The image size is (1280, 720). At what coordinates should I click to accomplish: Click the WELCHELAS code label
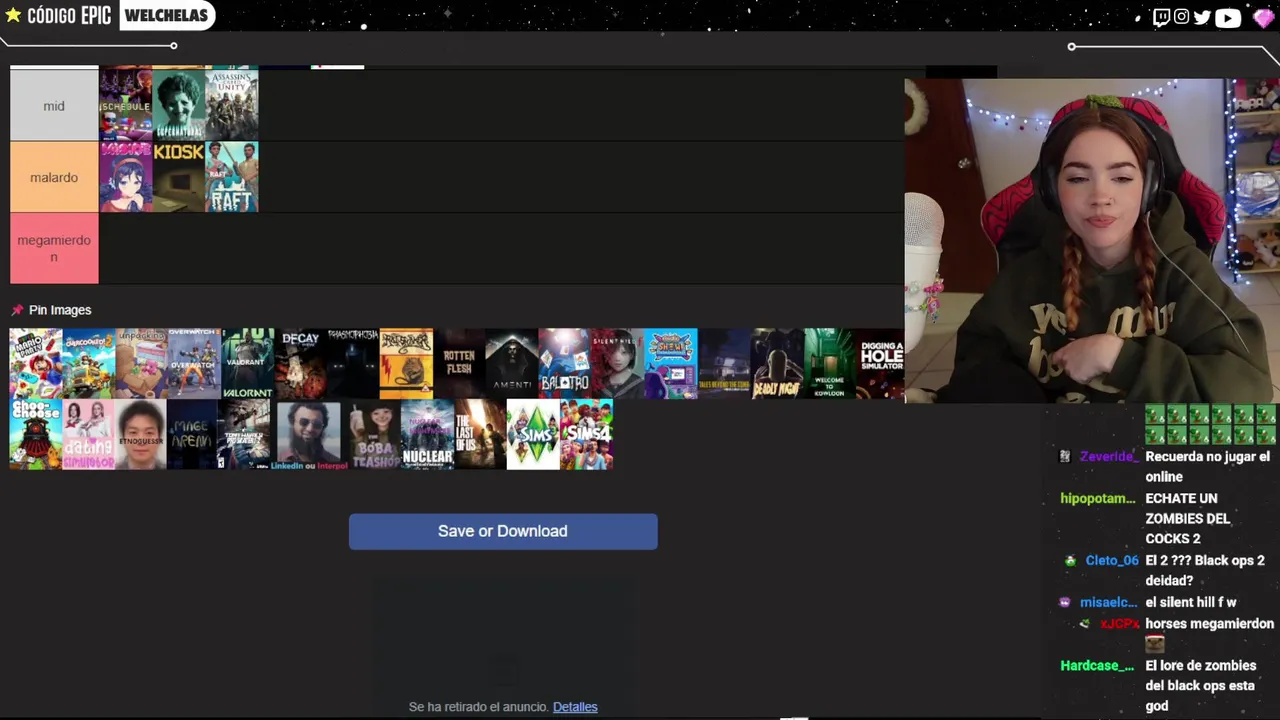[166, 15]
